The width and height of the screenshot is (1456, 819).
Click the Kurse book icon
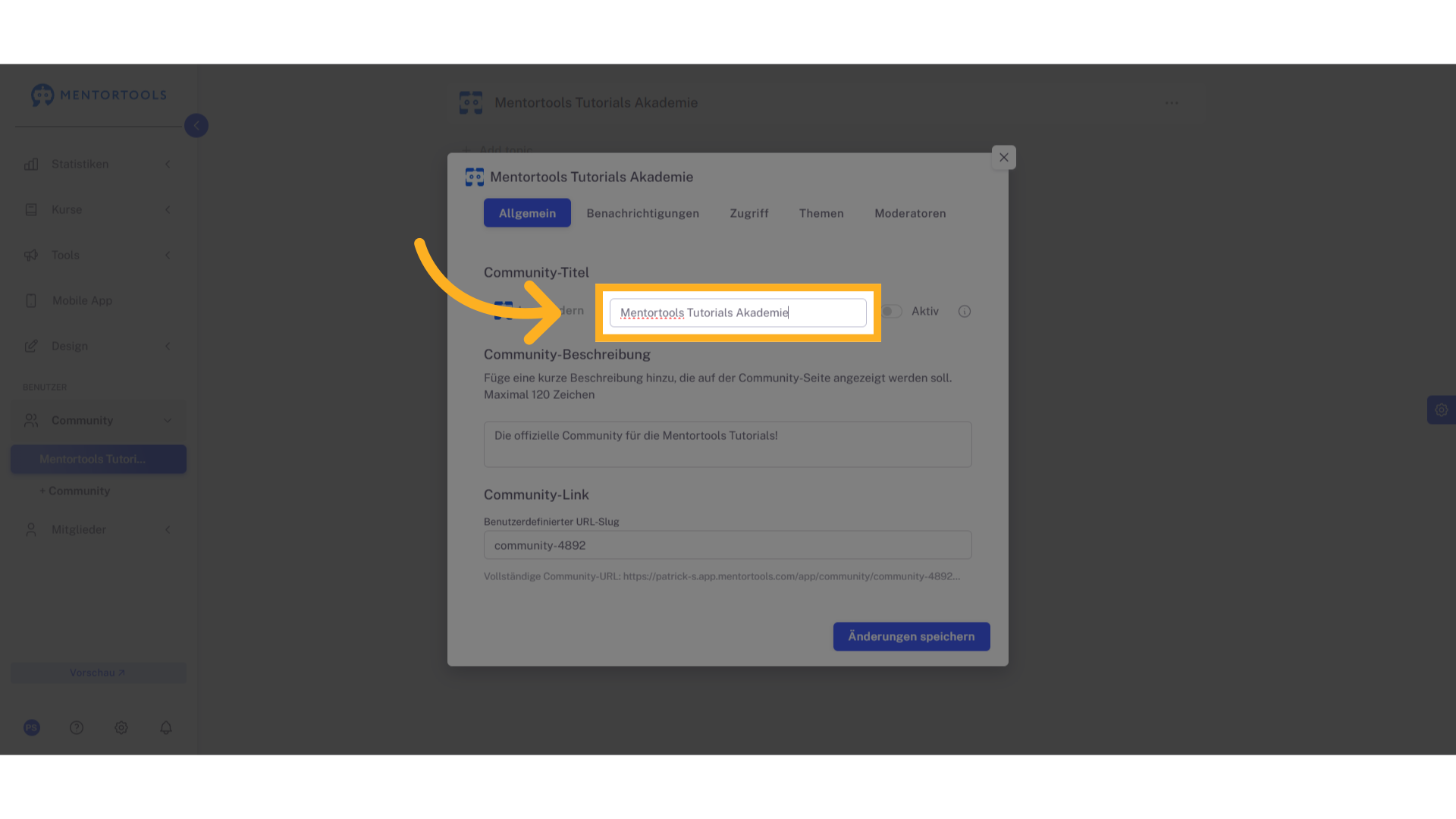31,210
